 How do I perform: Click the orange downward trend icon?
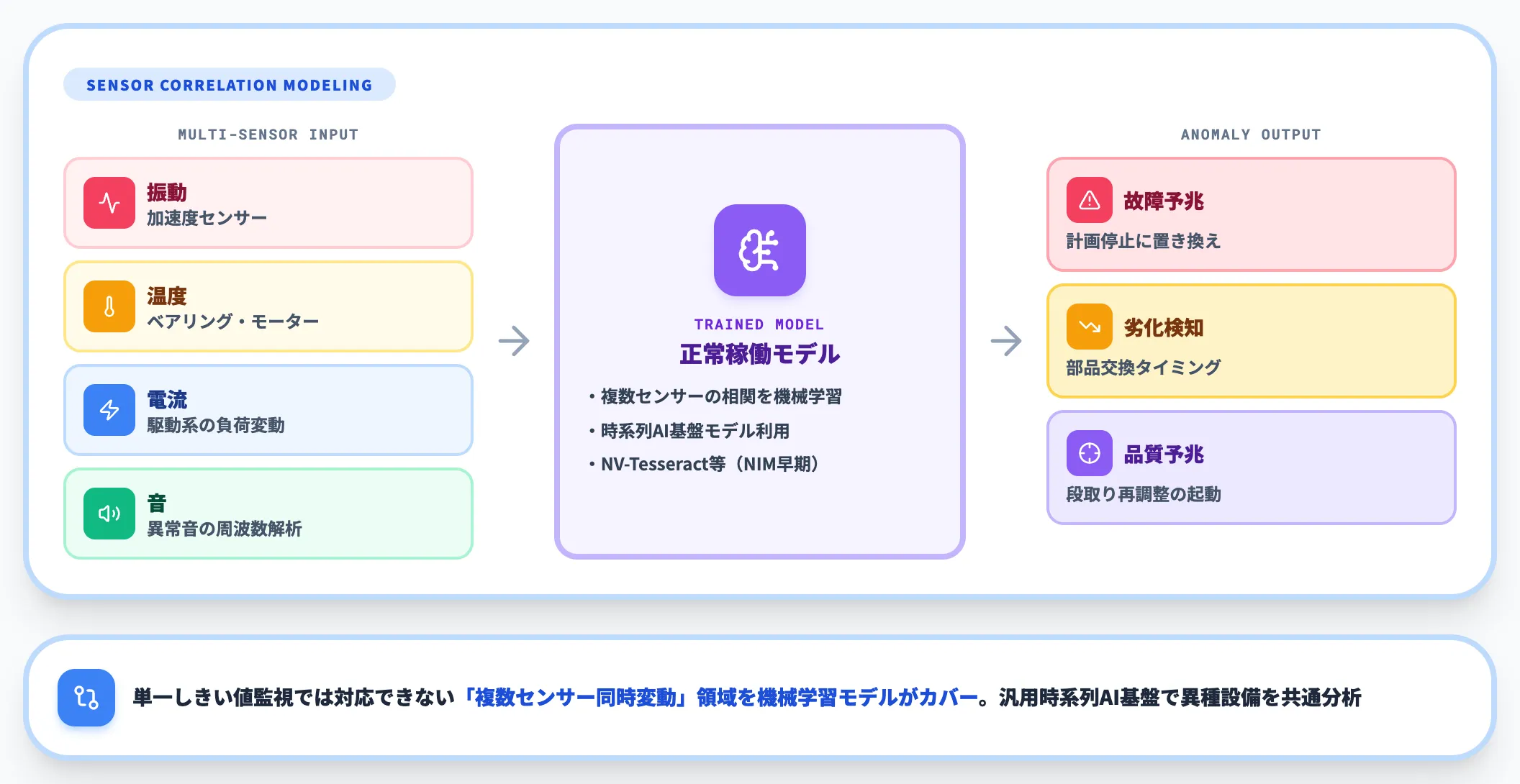point(1090,327)
